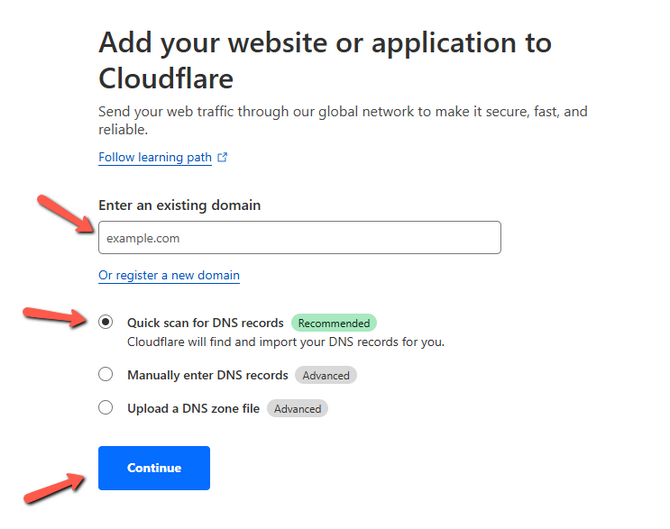This screenshot has height=529, width=670.
Task: Click the green Recommended badge
Action: point(334,323)
